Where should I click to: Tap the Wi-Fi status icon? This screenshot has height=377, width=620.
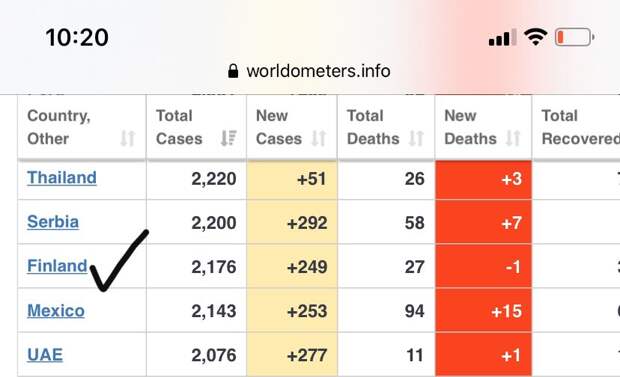pyautogui.click(x=535, y=37)
